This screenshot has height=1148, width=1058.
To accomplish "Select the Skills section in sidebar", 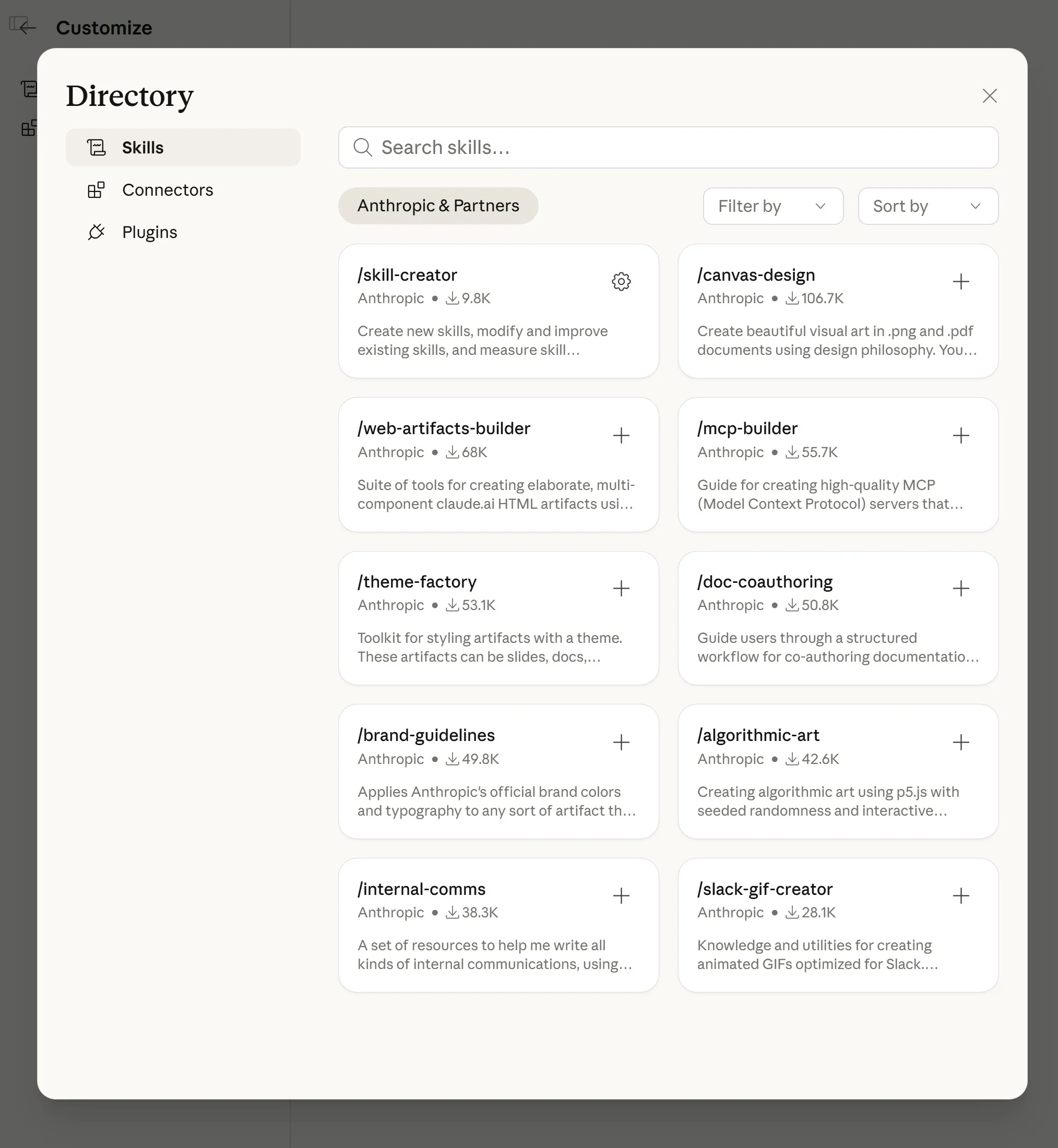I will click(x=142, y=148).
